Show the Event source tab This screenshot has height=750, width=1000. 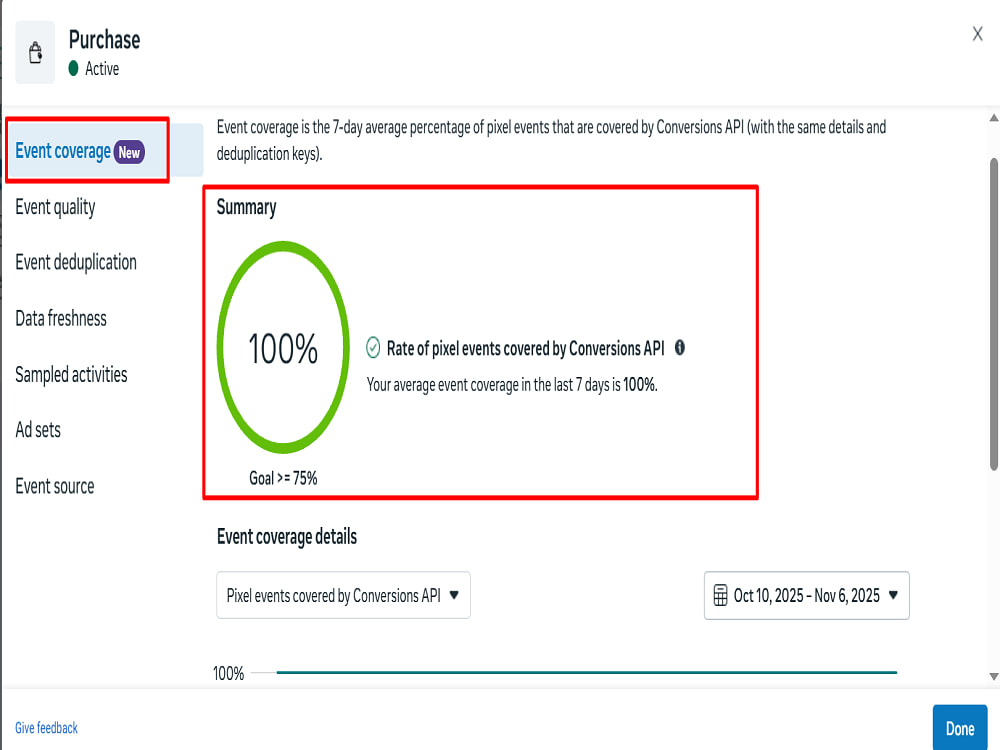pyautogui.click(x=55, y=486)
